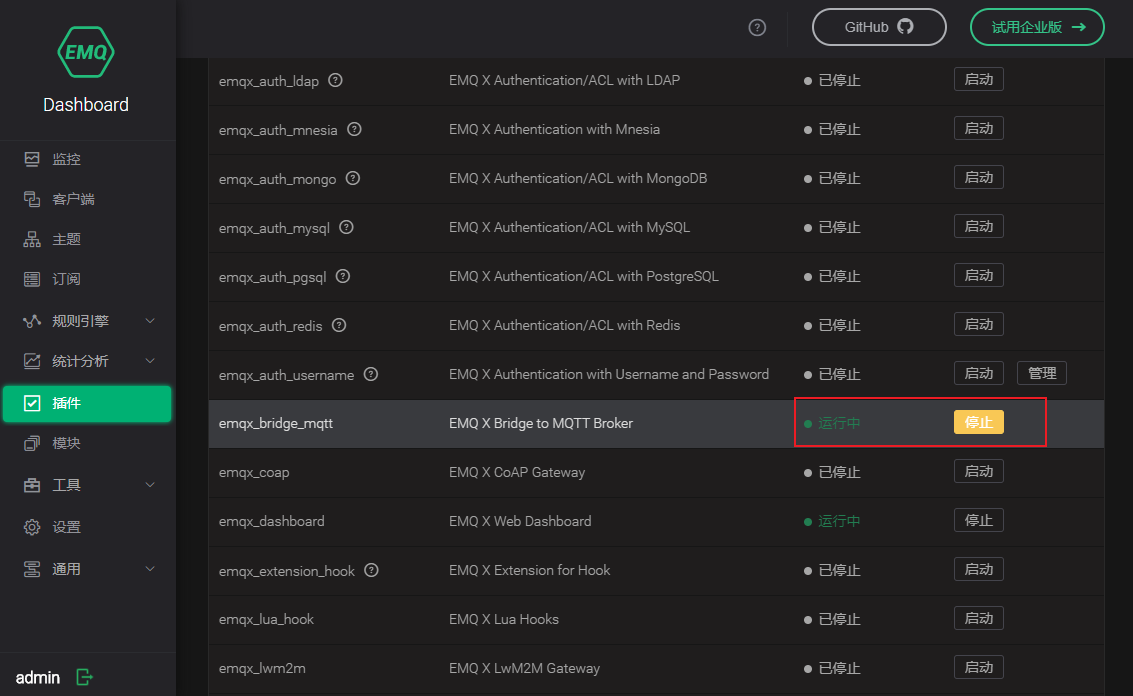Select the emqx_bridge_mqtt plugin name
This screenshot has height=696, width=1133.
click(x=275, y=424)
